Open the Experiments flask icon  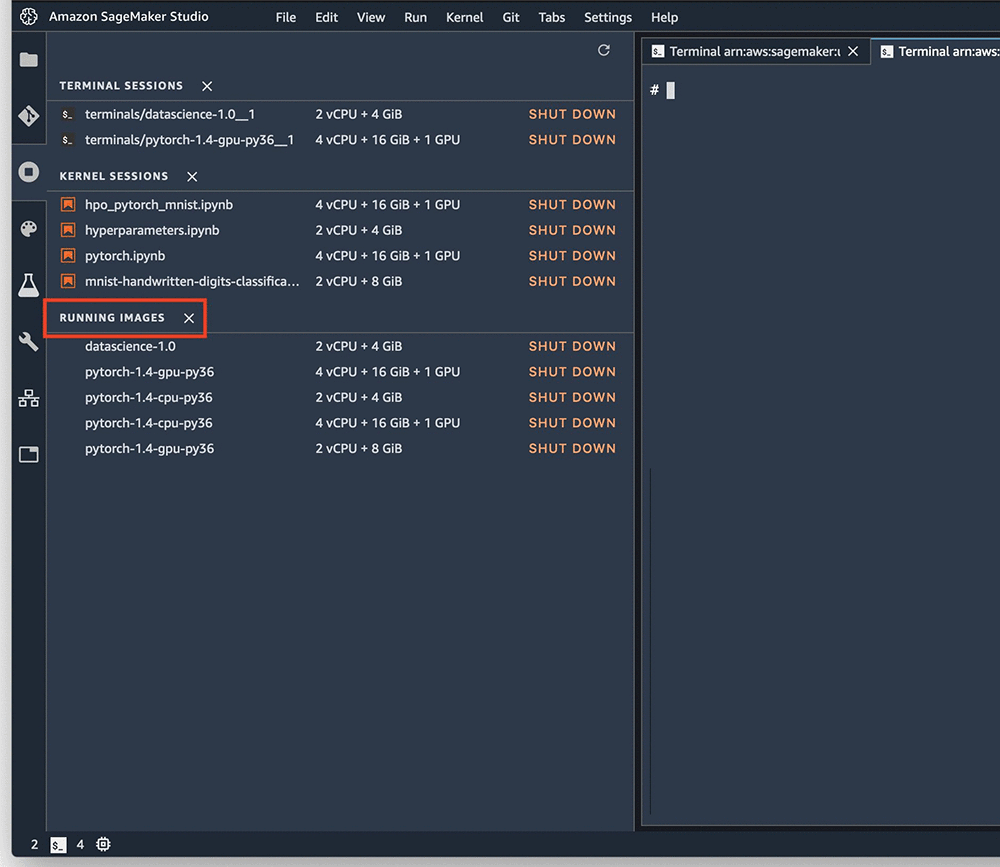pyautogui.click(x=29, y=285)
